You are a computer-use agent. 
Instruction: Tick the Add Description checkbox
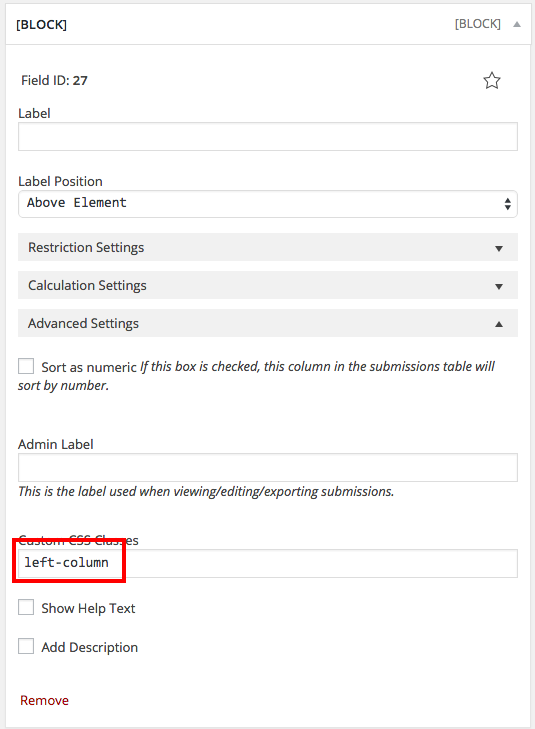[x=26, y=646]
